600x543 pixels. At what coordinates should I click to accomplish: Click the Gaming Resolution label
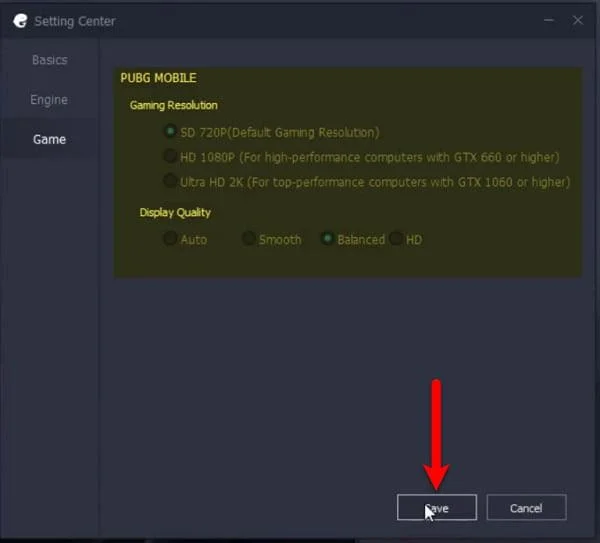[x=174, y=105]
